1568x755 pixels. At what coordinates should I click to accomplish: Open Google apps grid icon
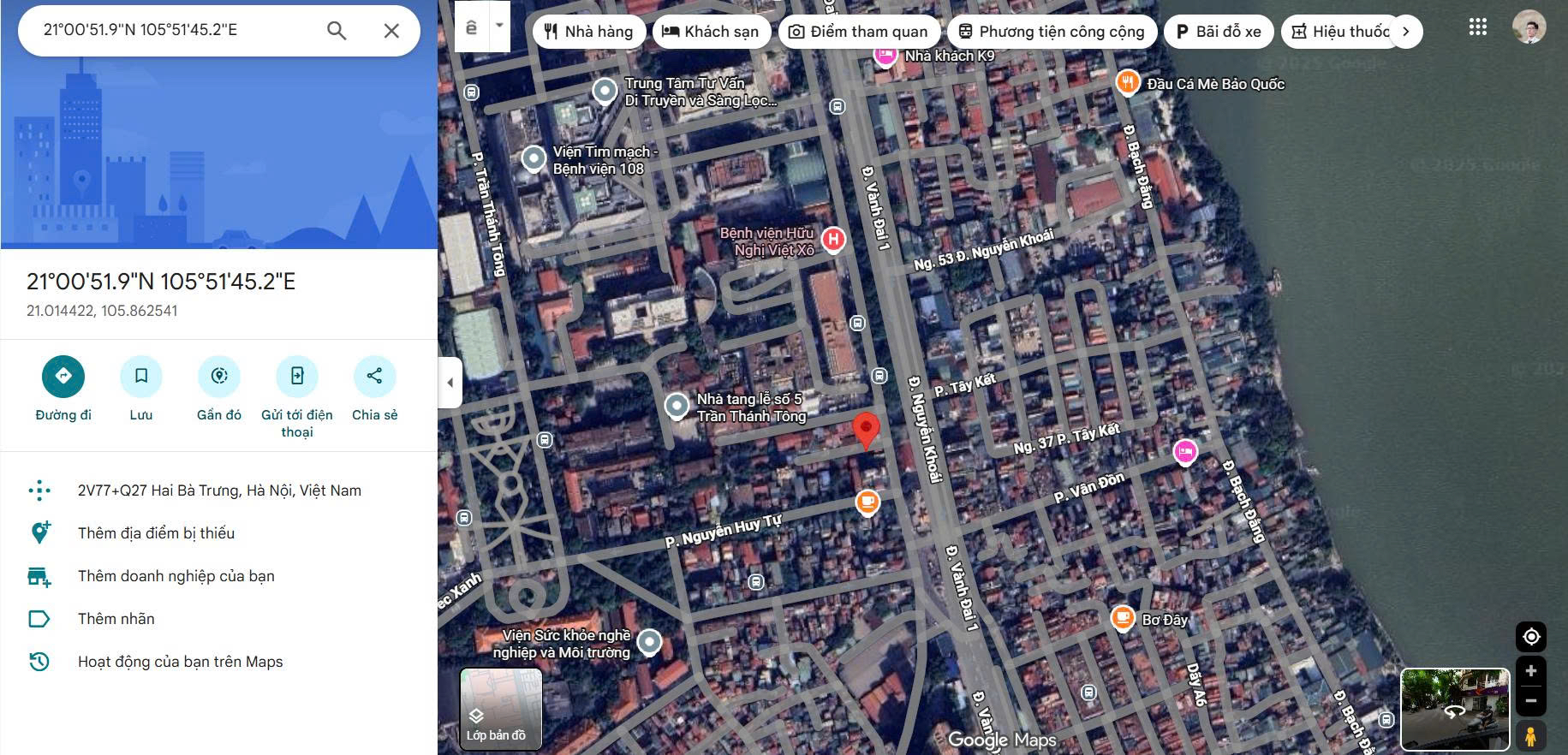coord(1477,27)
